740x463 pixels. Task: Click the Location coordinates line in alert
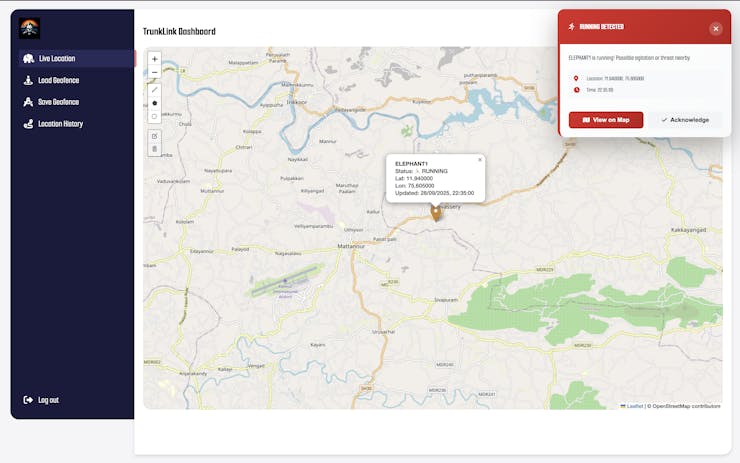click(x=615, y=78)
